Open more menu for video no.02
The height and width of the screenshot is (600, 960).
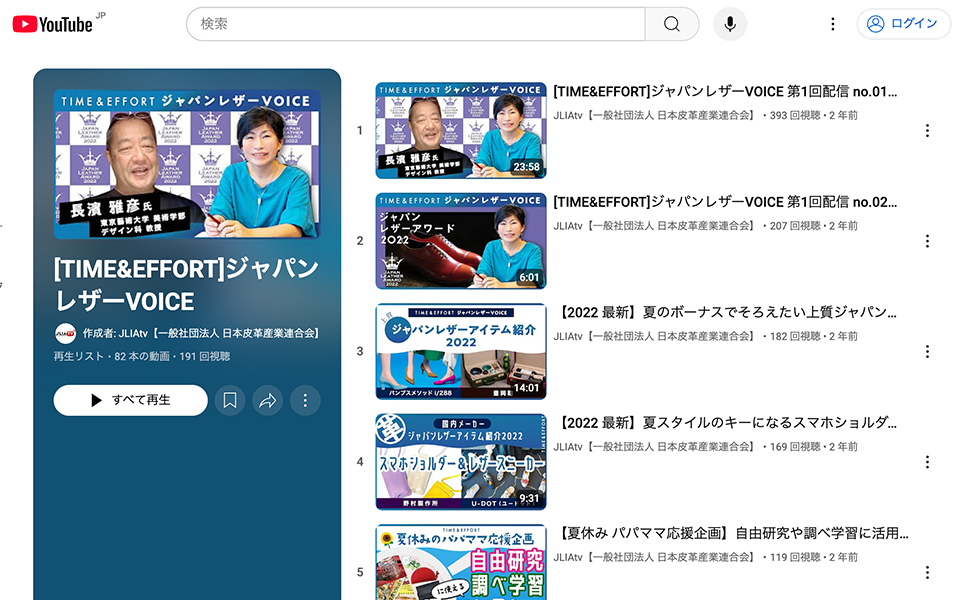pyautogui.click(x=928, y=241)
